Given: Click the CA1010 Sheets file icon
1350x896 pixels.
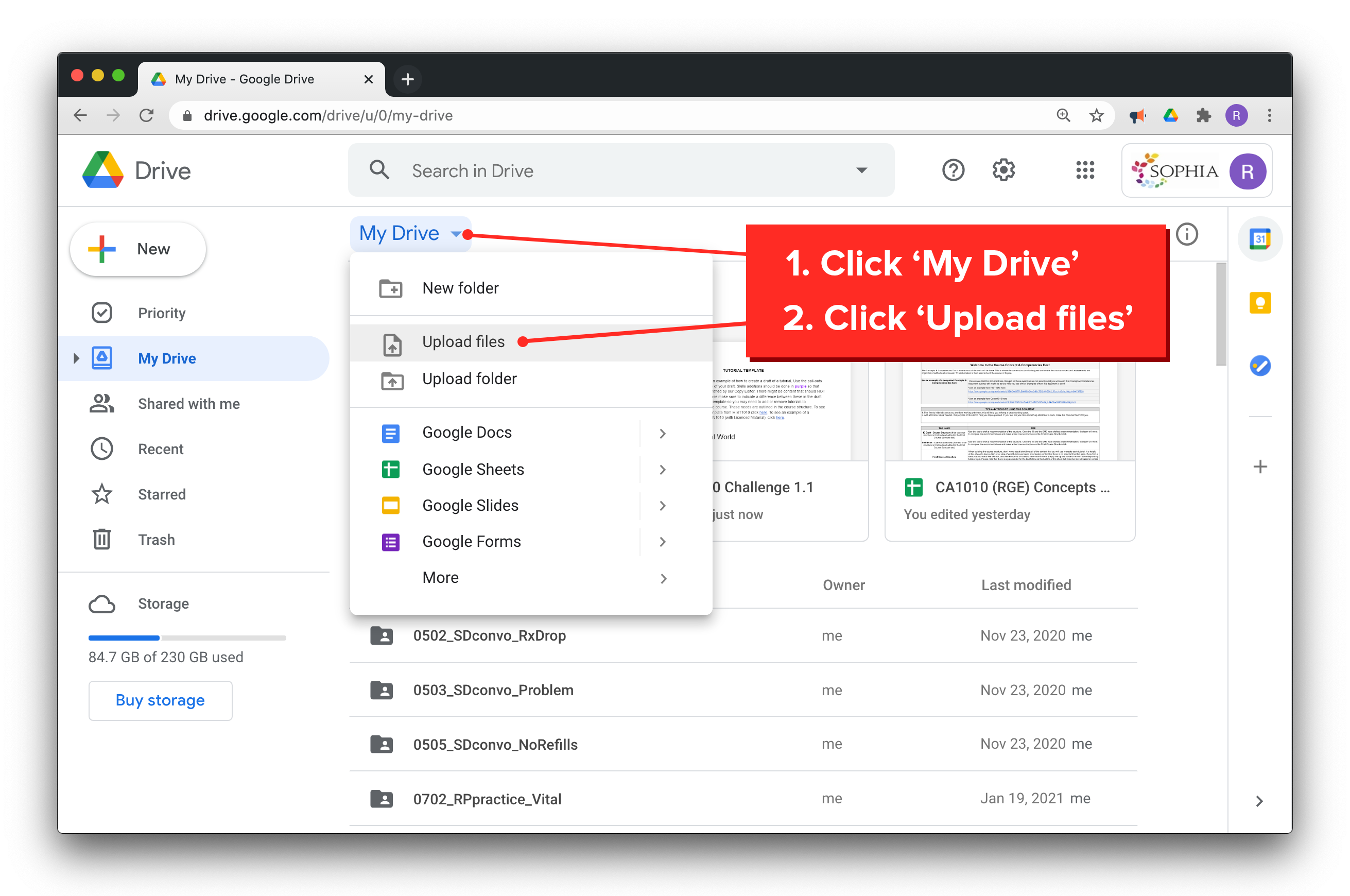Looking at the screenshot, I should pyautogui.click(x=913, y=488).
